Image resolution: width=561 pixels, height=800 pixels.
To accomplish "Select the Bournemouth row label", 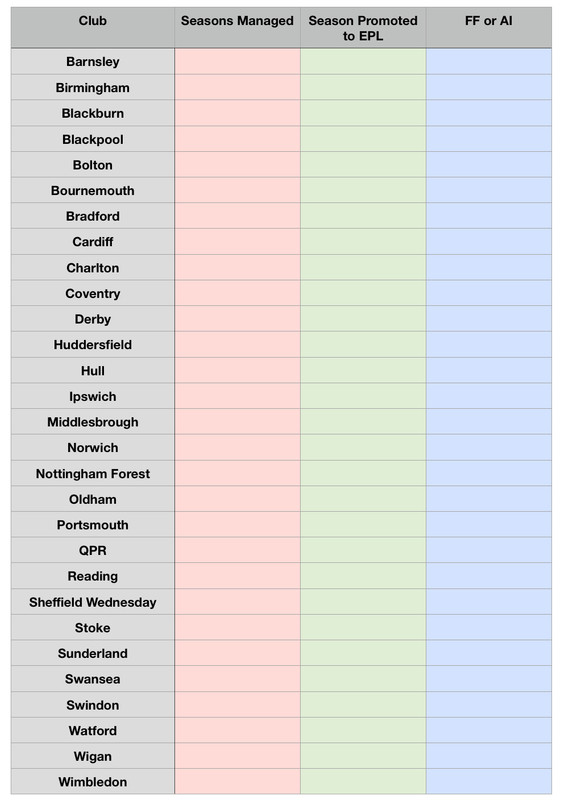I will (x=92, y=190).
